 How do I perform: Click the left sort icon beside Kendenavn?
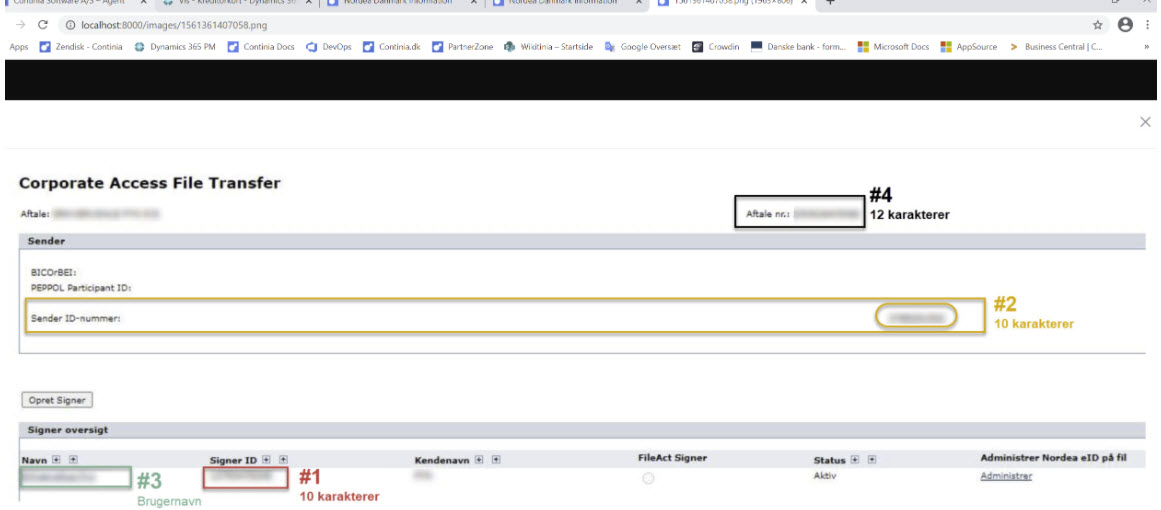click(479, 460)
